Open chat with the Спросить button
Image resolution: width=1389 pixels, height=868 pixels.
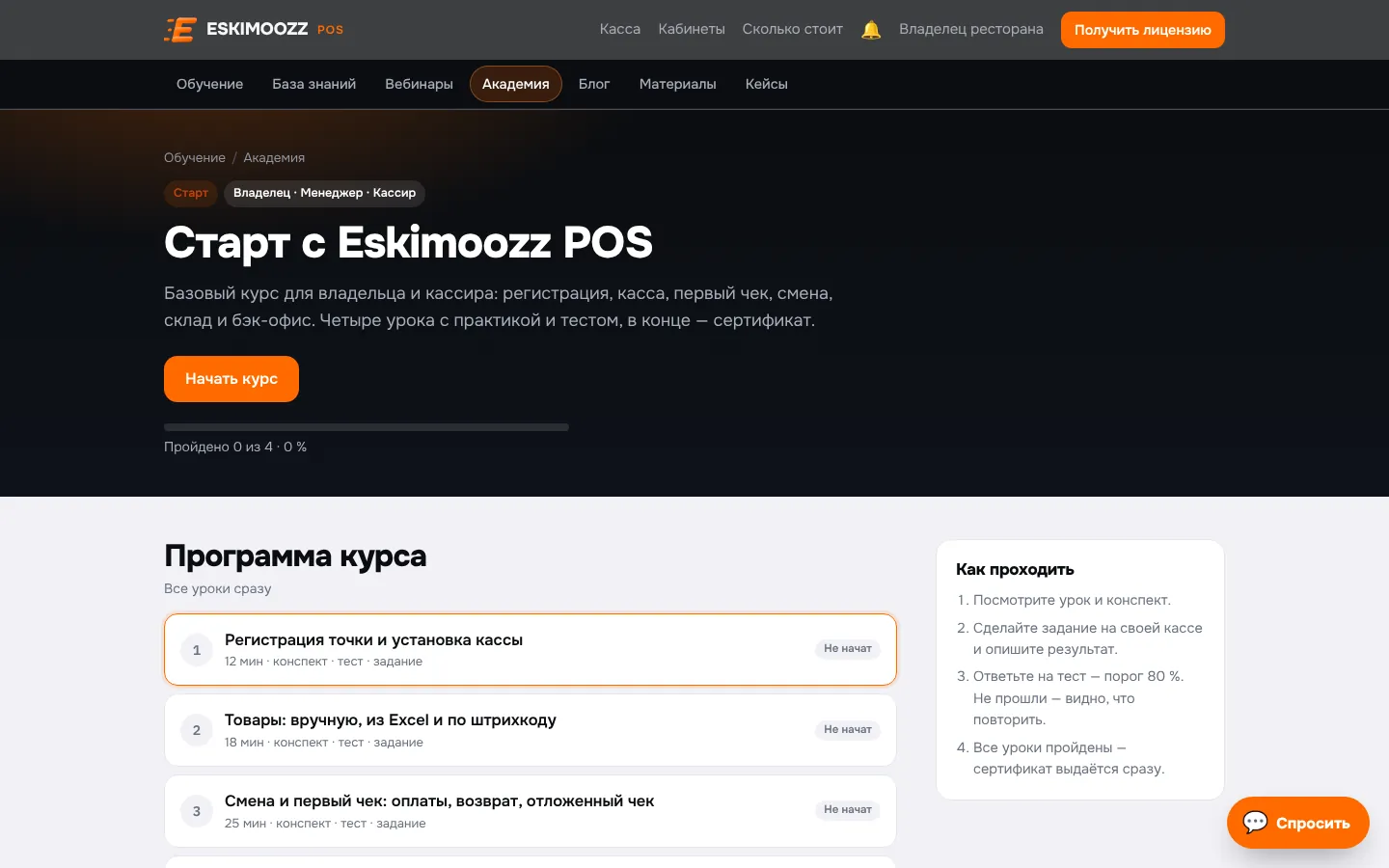[x=1297, y=823]
